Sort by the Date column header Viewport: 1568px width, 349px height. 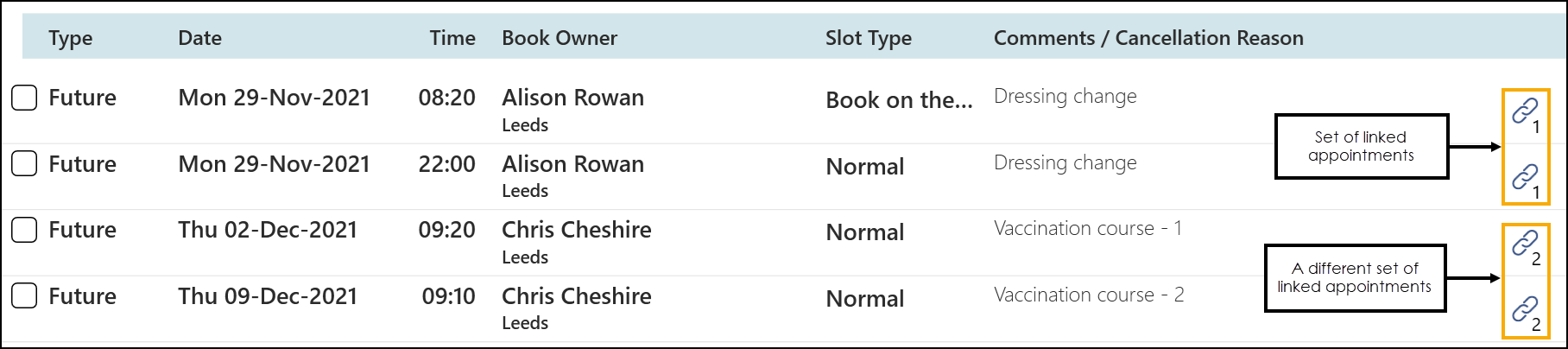coord(199,38)
